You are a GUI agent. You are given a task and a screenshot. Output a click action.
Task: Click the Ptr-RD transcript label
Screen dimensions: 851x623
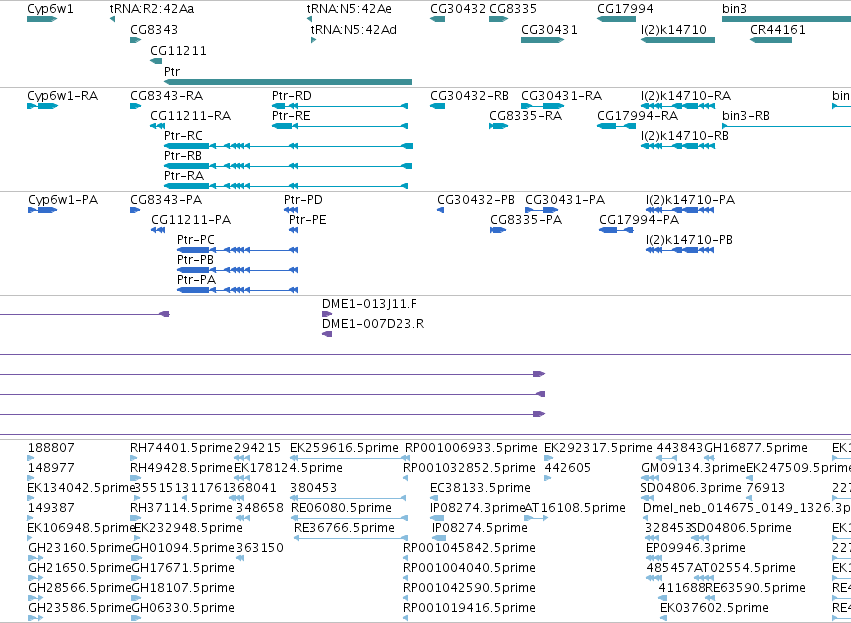(x=291, y=96)
